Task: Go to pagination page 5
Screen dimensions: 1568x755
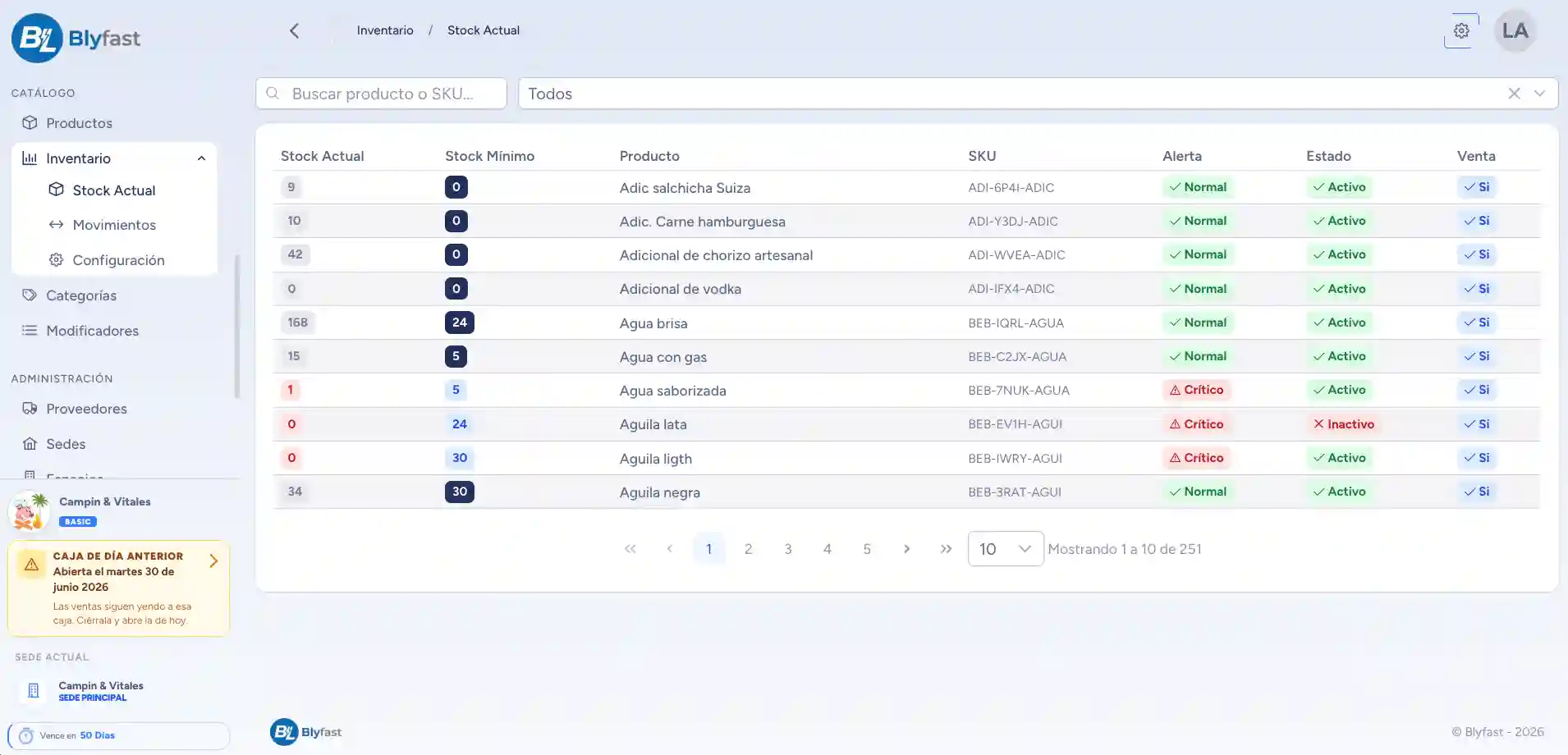Action: coord(867,549)
